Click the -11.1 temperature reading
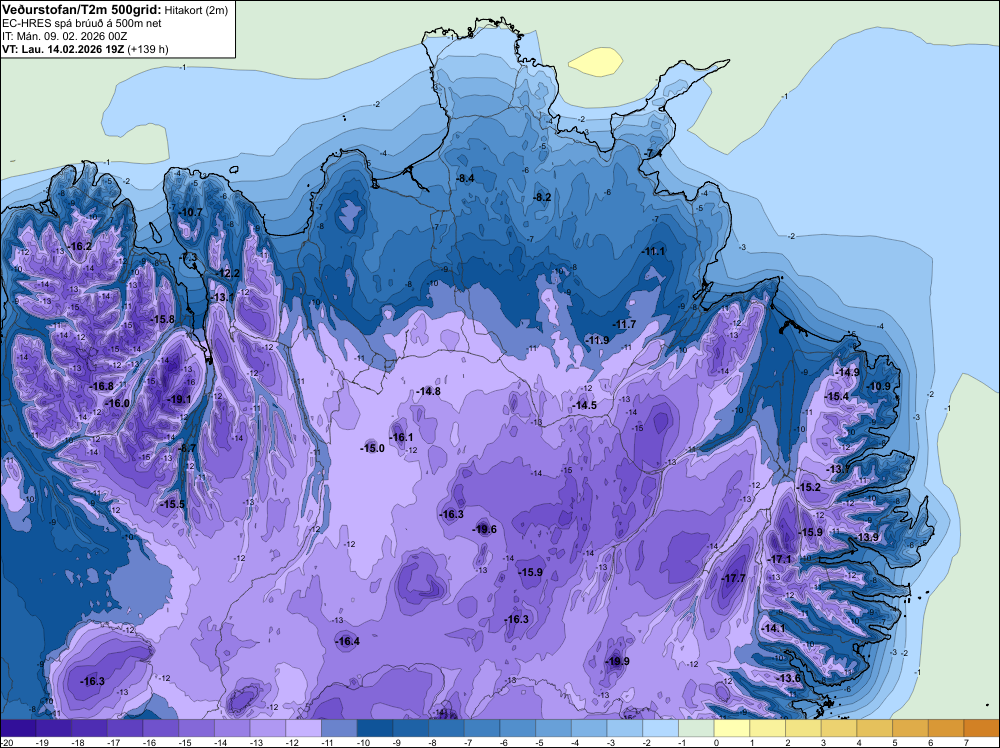This screenshot has width=1000, height=748. coord(654,252)
